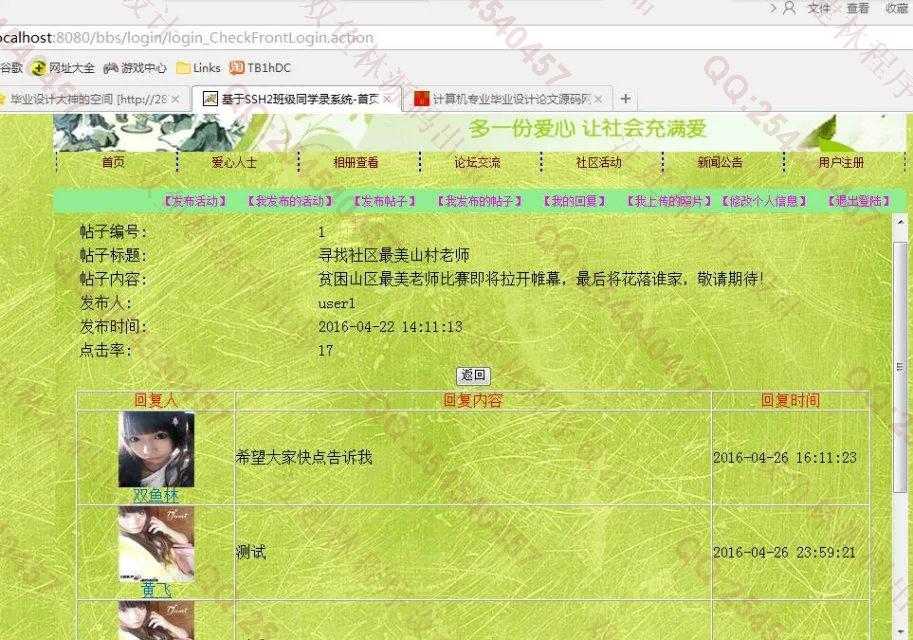Image resolution: width=913 pixels, height=640 pixels.
Task: Open the Links bookmark folder
Action: 198,68
